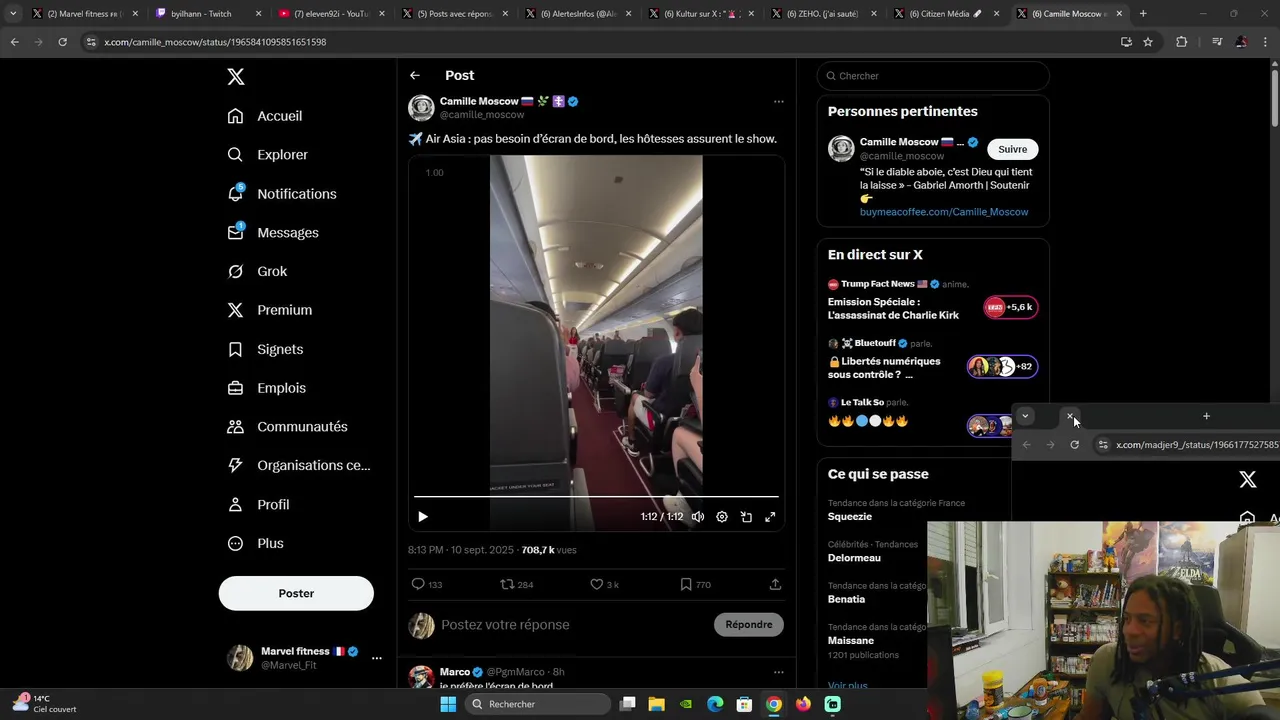The width and height of the screenshot is (1280, 720).
Task: Click the Poster button
Action: (296, 593)
